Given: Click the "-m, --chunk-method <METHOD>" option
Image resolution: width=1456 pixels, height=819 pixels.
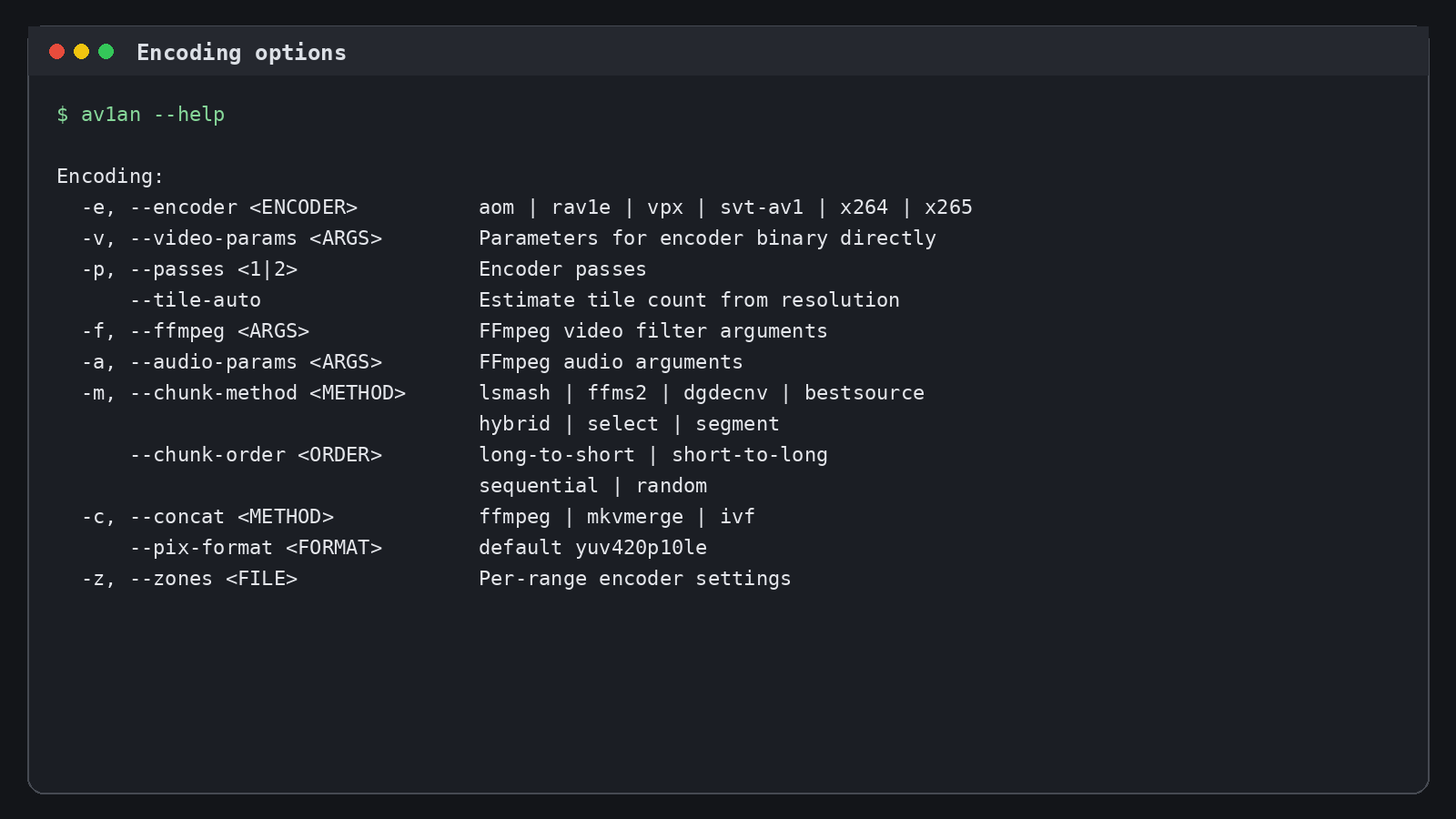Looking at the screenshot, I should pyautogui.click(x=244, y=393).
